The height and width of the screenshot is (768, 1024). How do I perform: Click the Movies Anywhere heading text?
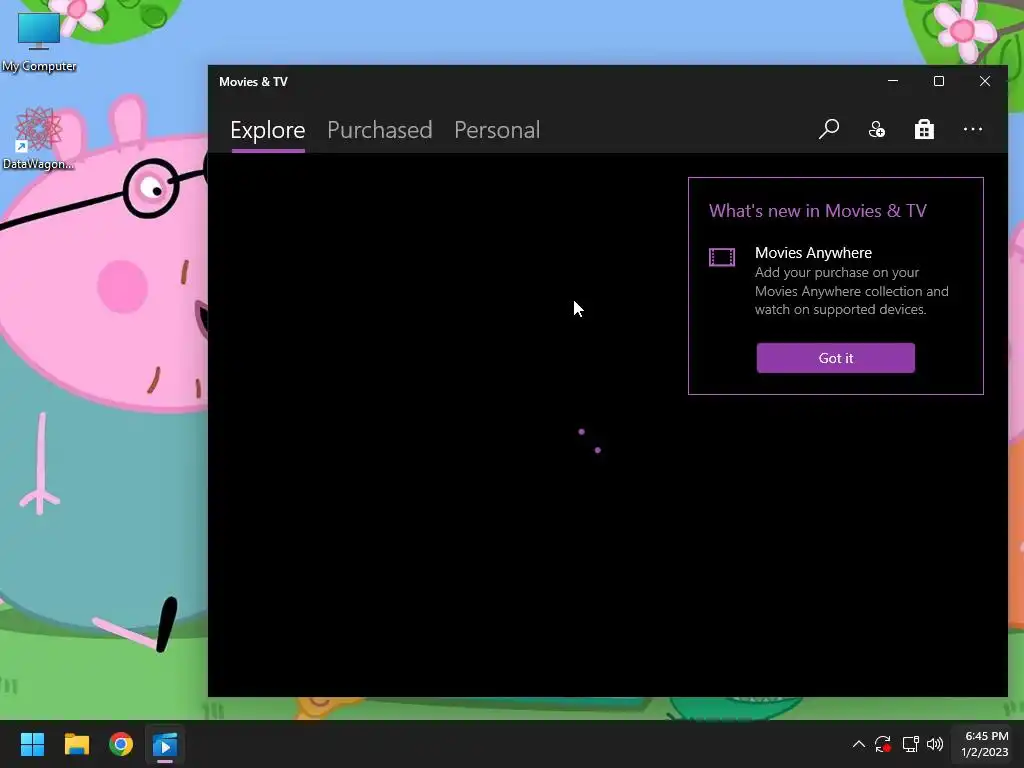[813, 253]
